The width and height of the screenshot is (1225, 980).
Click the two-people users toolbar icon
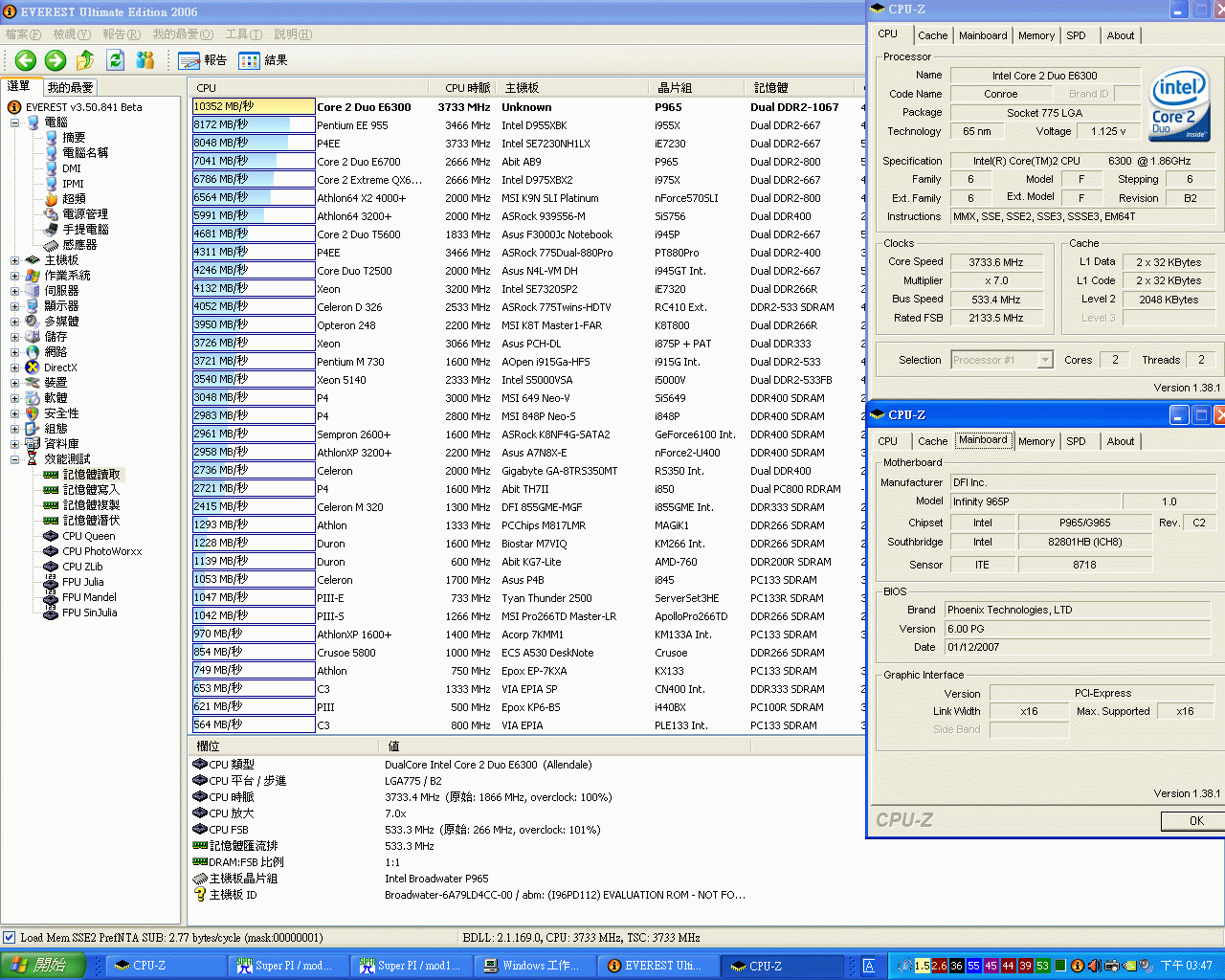coord(145,60)
